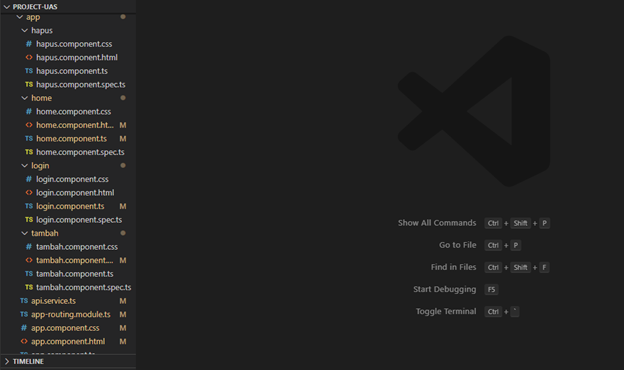Select the home folder name
624x370 pixels.
point(41,98)
